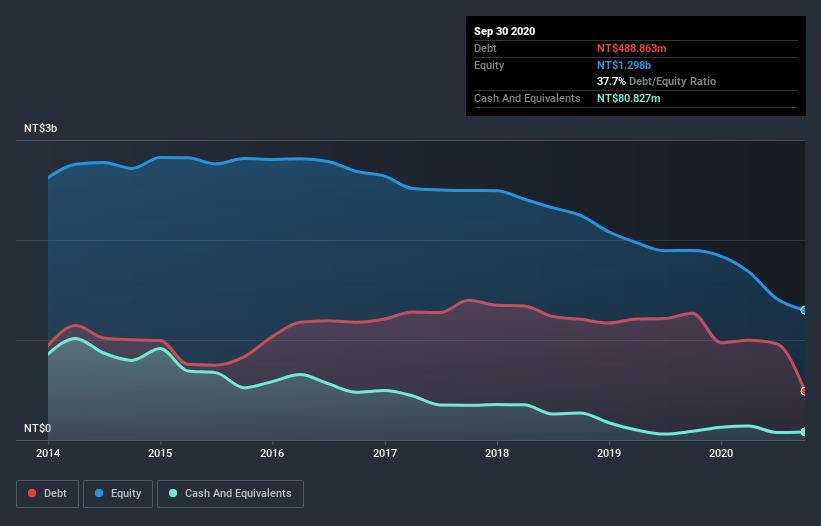The height and width of the screenshot is (526, 821).
Task: Click the 2017 x-axis label
Action: (x=385, y=453)
